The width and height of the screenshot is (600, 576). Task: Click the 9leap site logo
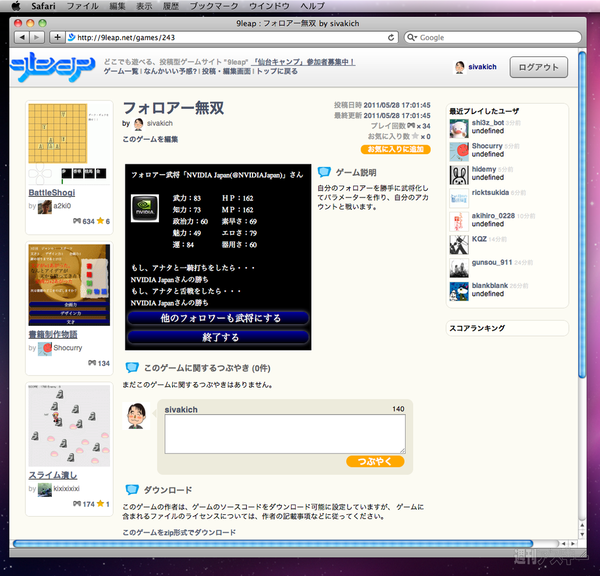53,67
